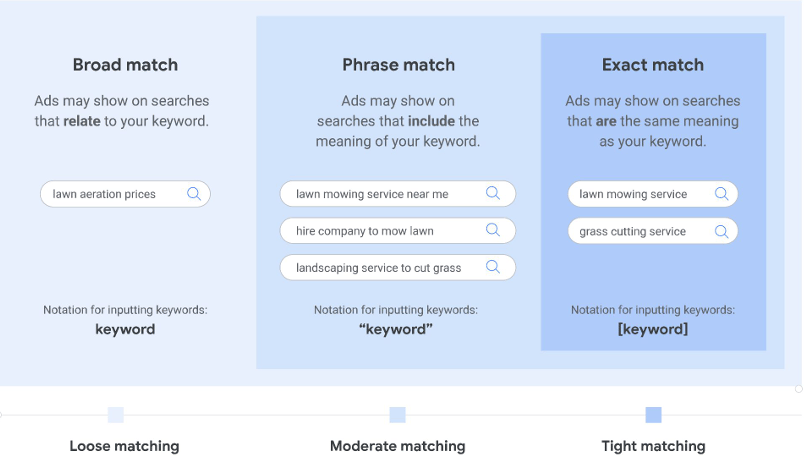The image size is (805, 460).
Task: Click the Tight matching square marker
Action: pos(654,415)
